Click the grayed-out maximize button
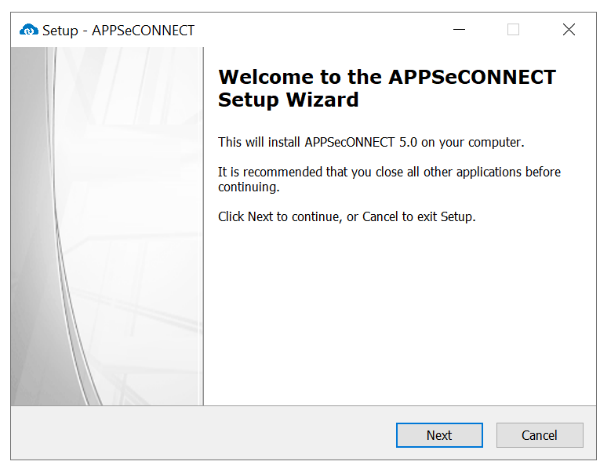 tap(513, 30)
